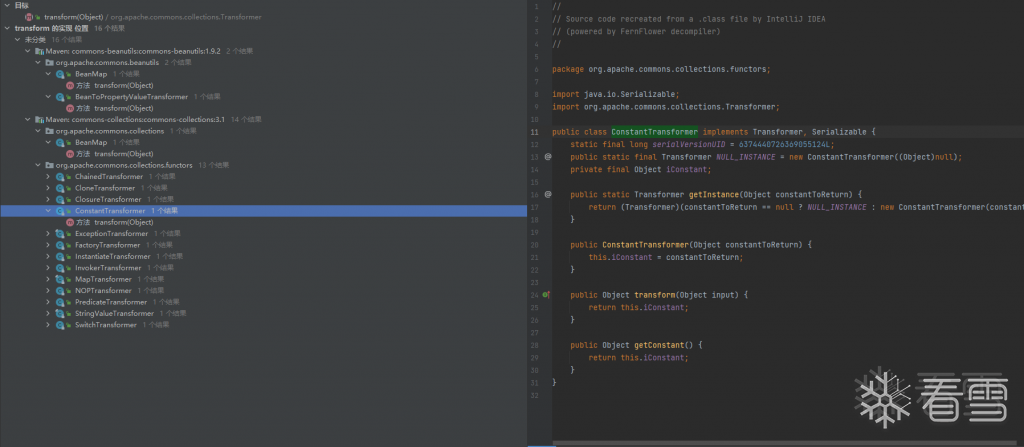Open transform(Object) under BeanMap in org.apache.commons.beanutils
Image resolution: width=1024 pixels, height=447 pixels.
tap(124, 86)
